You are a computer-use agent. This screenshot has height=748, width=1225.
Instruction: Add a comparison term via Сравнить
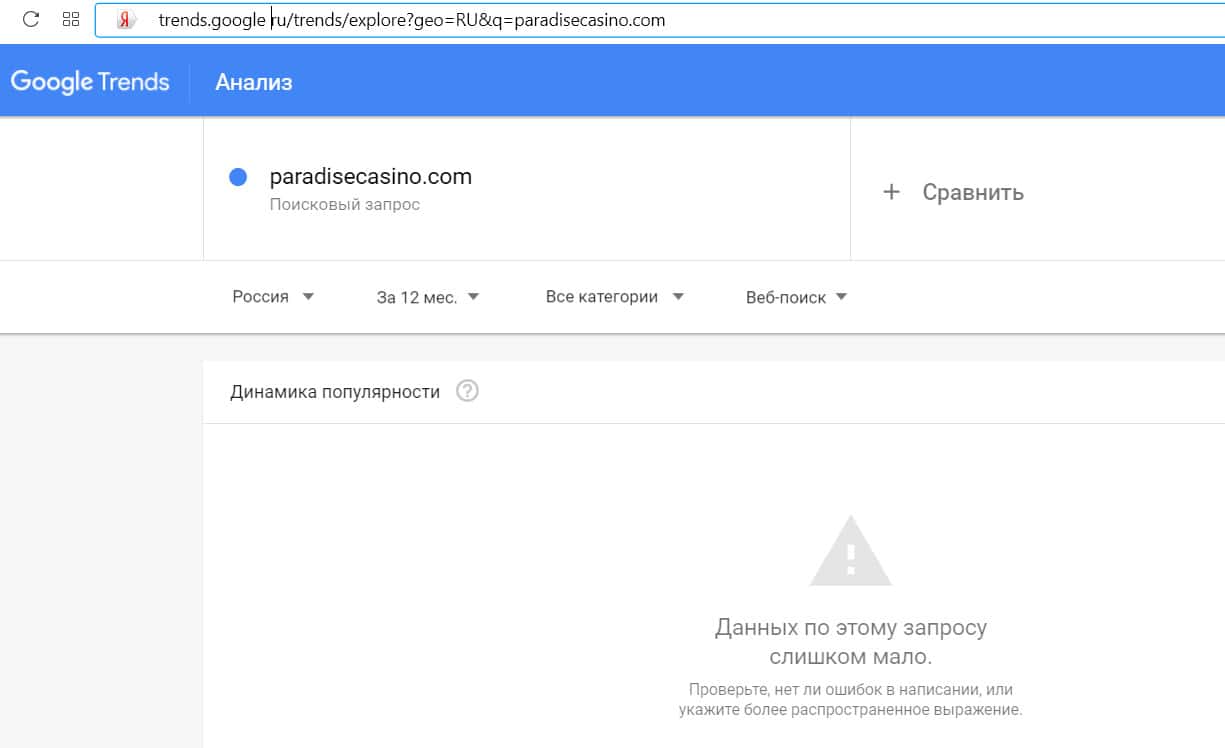click(x=973, y=192)
